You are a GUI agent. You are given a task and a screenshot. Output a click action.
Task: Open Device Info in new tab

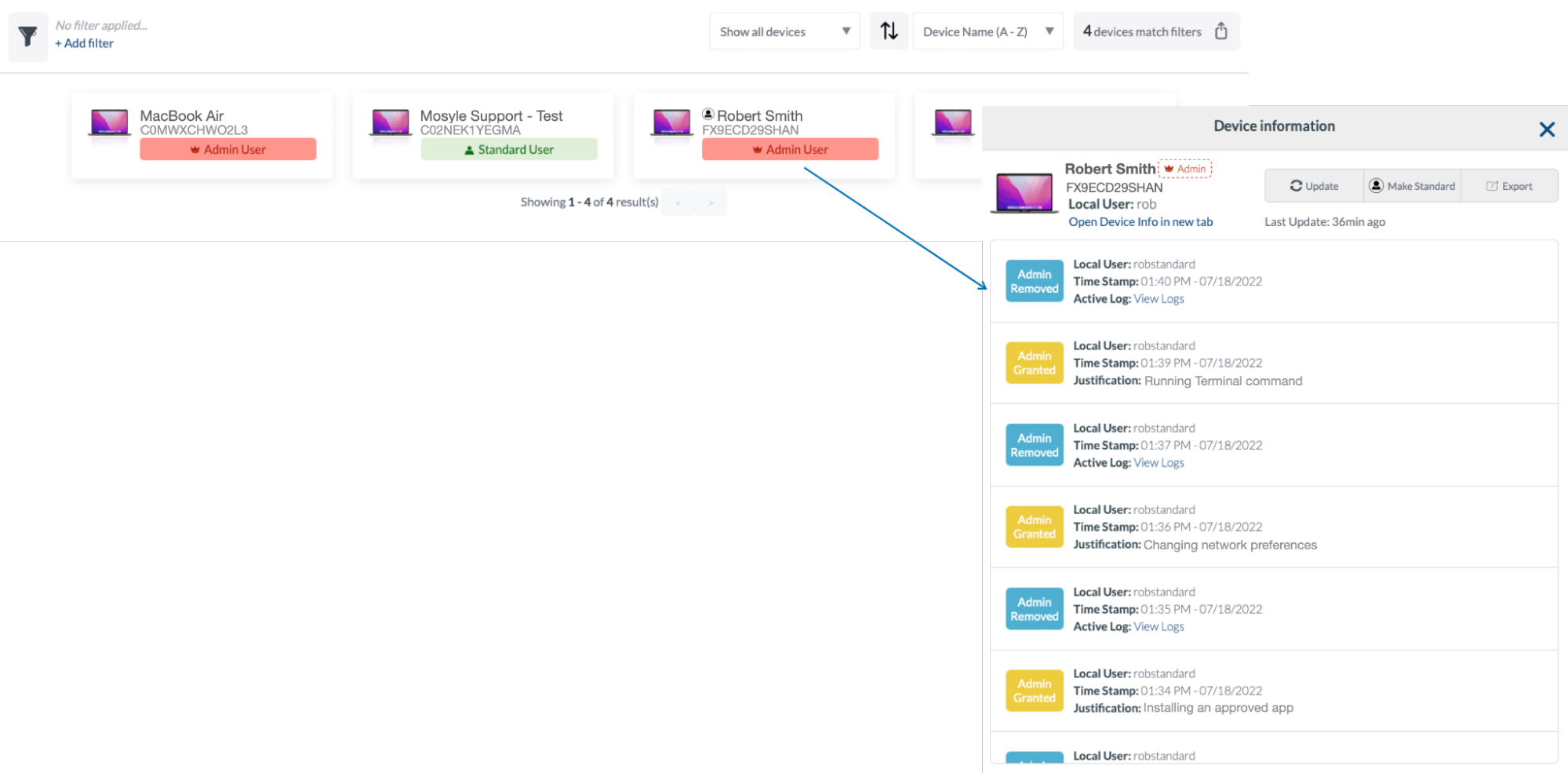tap(1140, 222)
